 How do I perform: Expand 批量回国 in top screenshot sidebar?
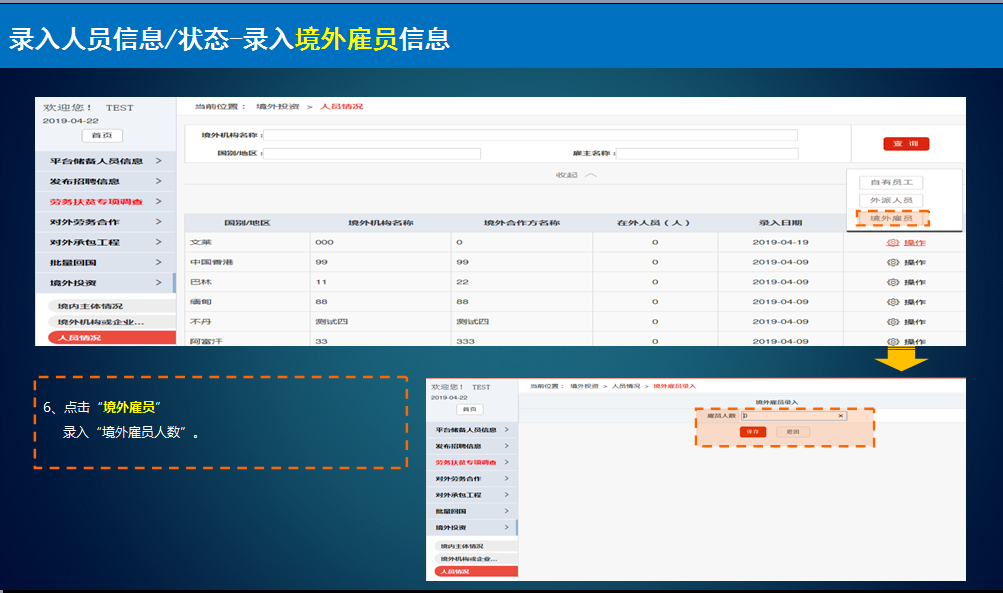click(158, 262)
